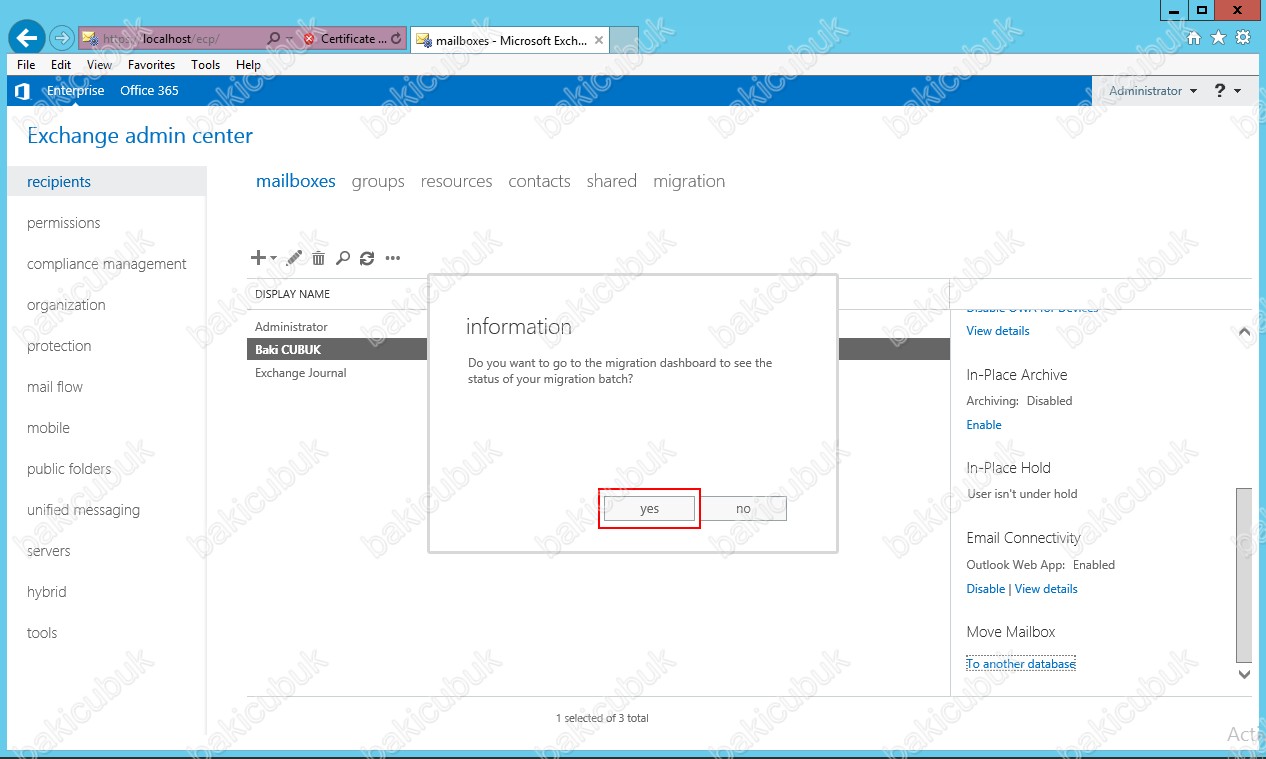Click details pane scrollbar down arrow
Image resolution: width=1266 pixels, height=759 pixels.
pos(1244,675)
